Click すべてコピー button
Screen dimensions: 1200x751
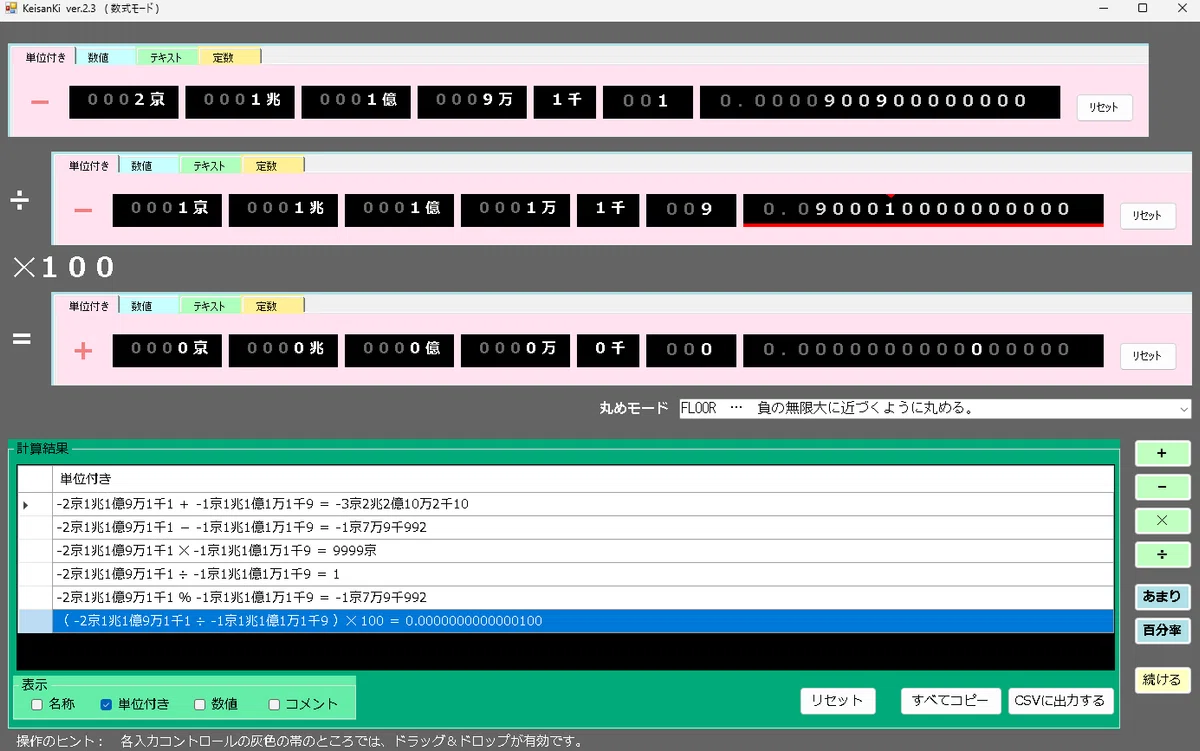point(951,701)
